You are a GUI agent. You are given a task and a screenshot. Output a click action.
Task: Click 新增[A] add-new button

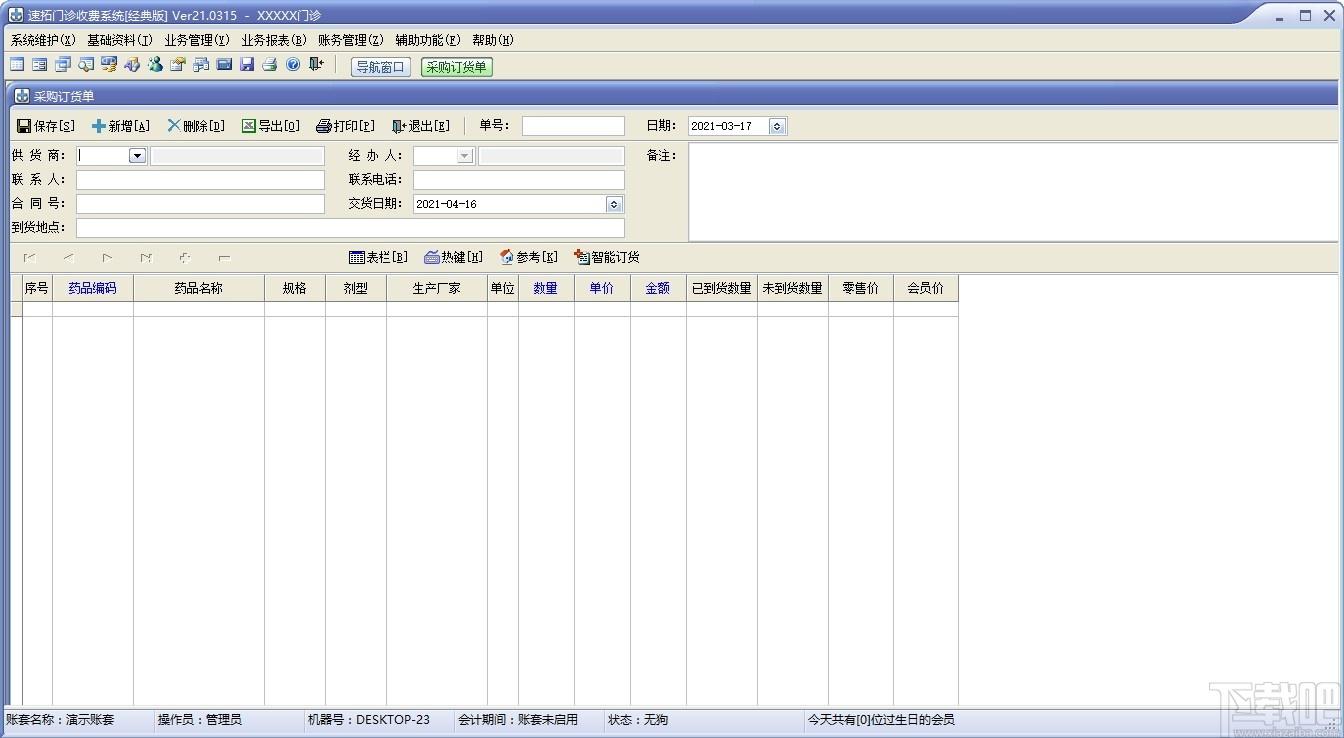[x=121, y=126]
